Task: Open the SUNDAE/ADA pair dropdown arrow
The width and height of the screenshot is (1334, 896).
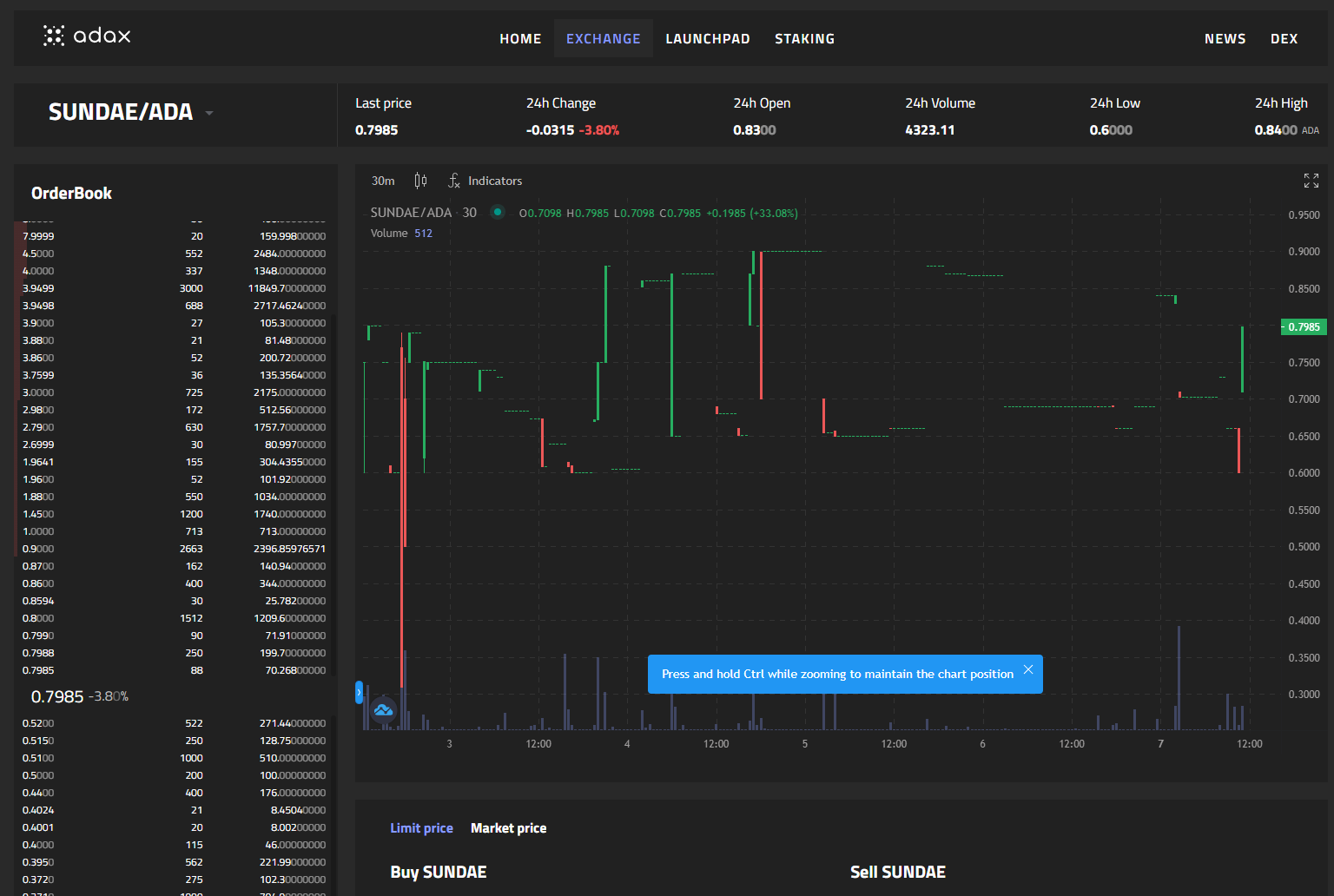Action: (x=208, y=113)
